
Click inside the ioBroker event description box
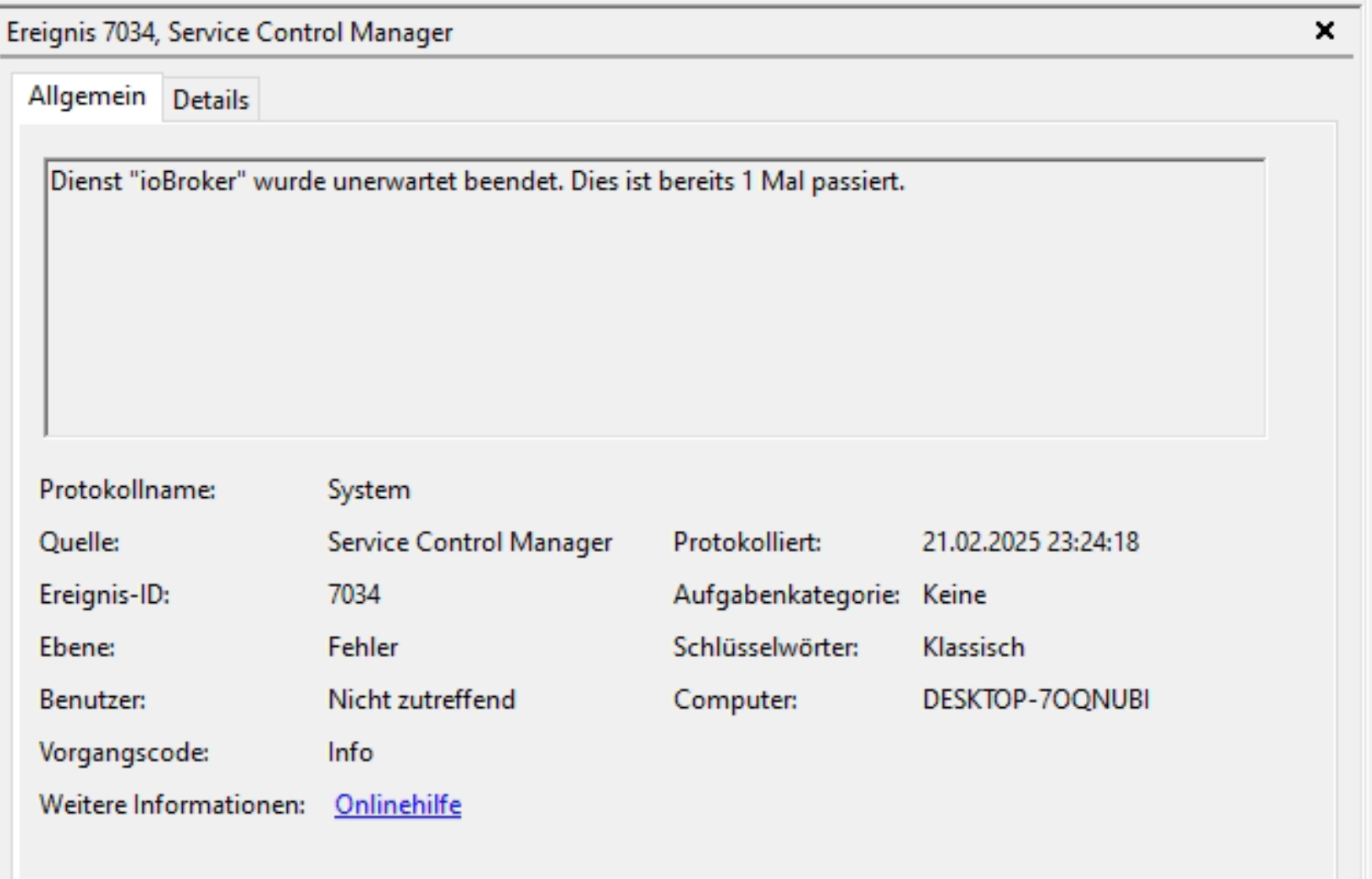[x=655, y=297]
